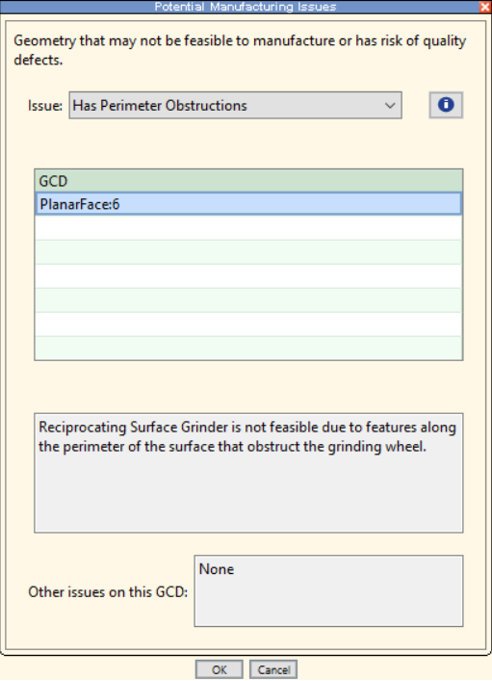Select the first empty row under PlanarFace:6
Image resolution: width=492 pixels, height=681 pixels.
[248, 228]
